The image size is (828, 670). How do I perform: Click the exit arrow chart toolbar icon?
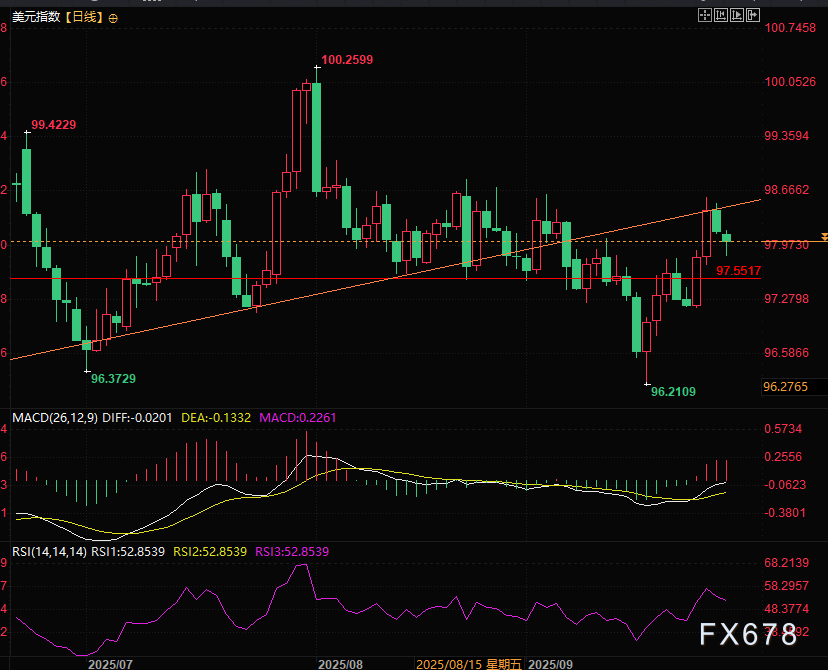point(753,15)
